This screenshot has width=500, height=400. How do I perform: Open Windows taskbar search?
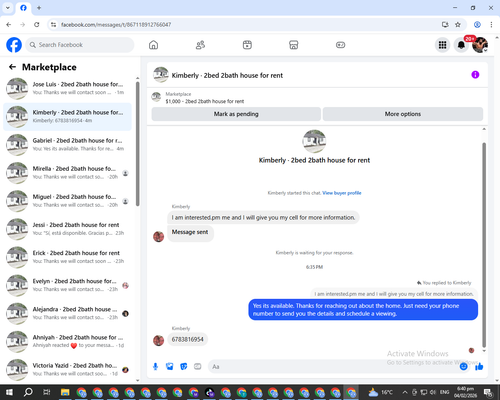coord(28,392)
